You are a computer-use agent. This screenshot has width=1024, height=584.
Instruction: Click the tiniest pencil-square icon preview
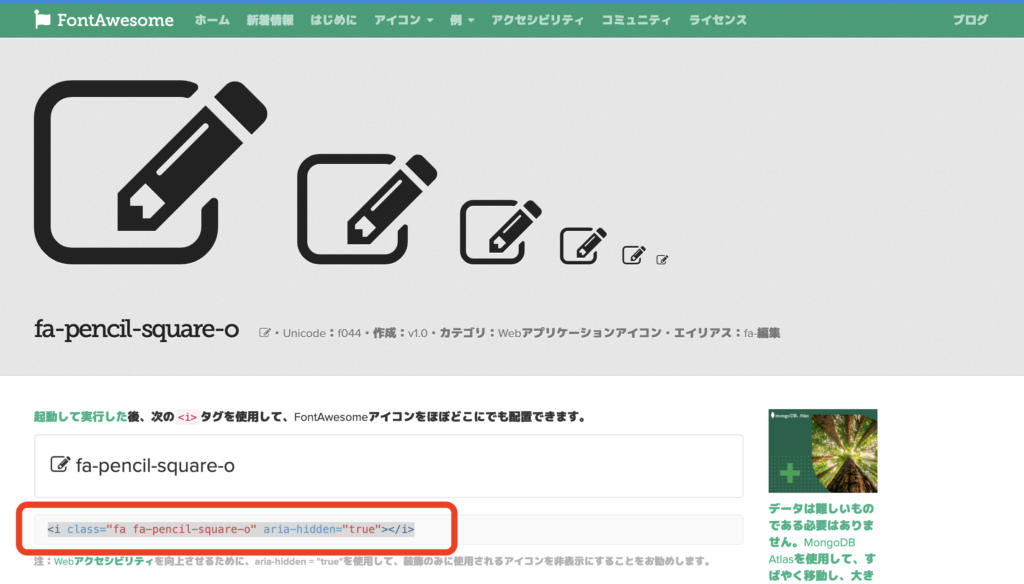662,259
